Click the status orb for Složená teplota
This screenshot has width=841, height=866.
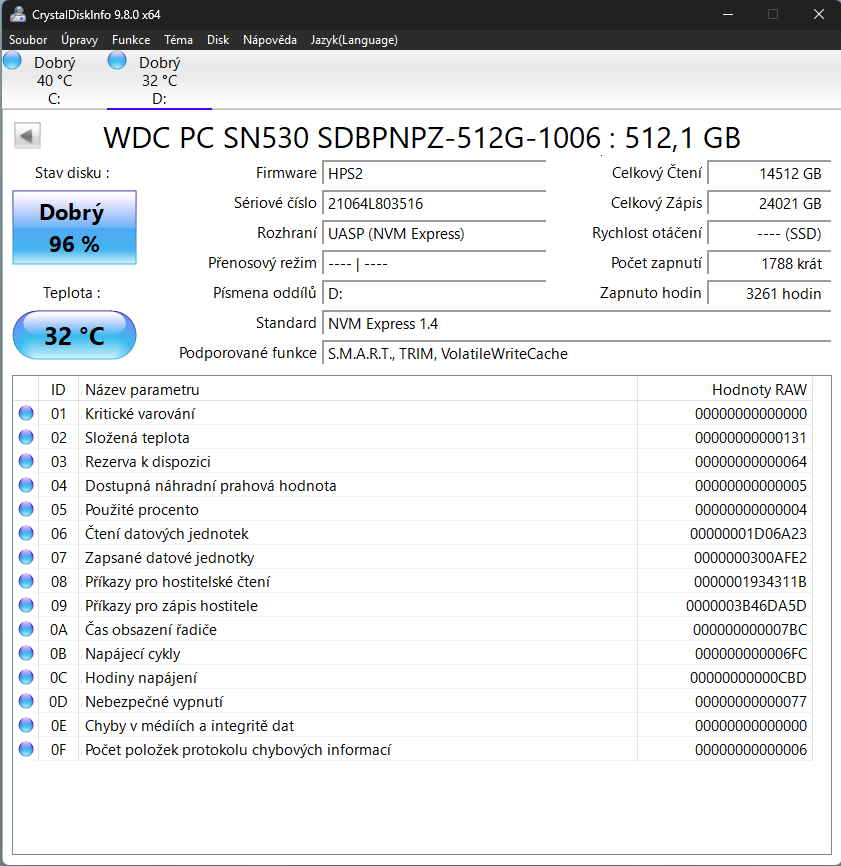click(x=26, y=437)
